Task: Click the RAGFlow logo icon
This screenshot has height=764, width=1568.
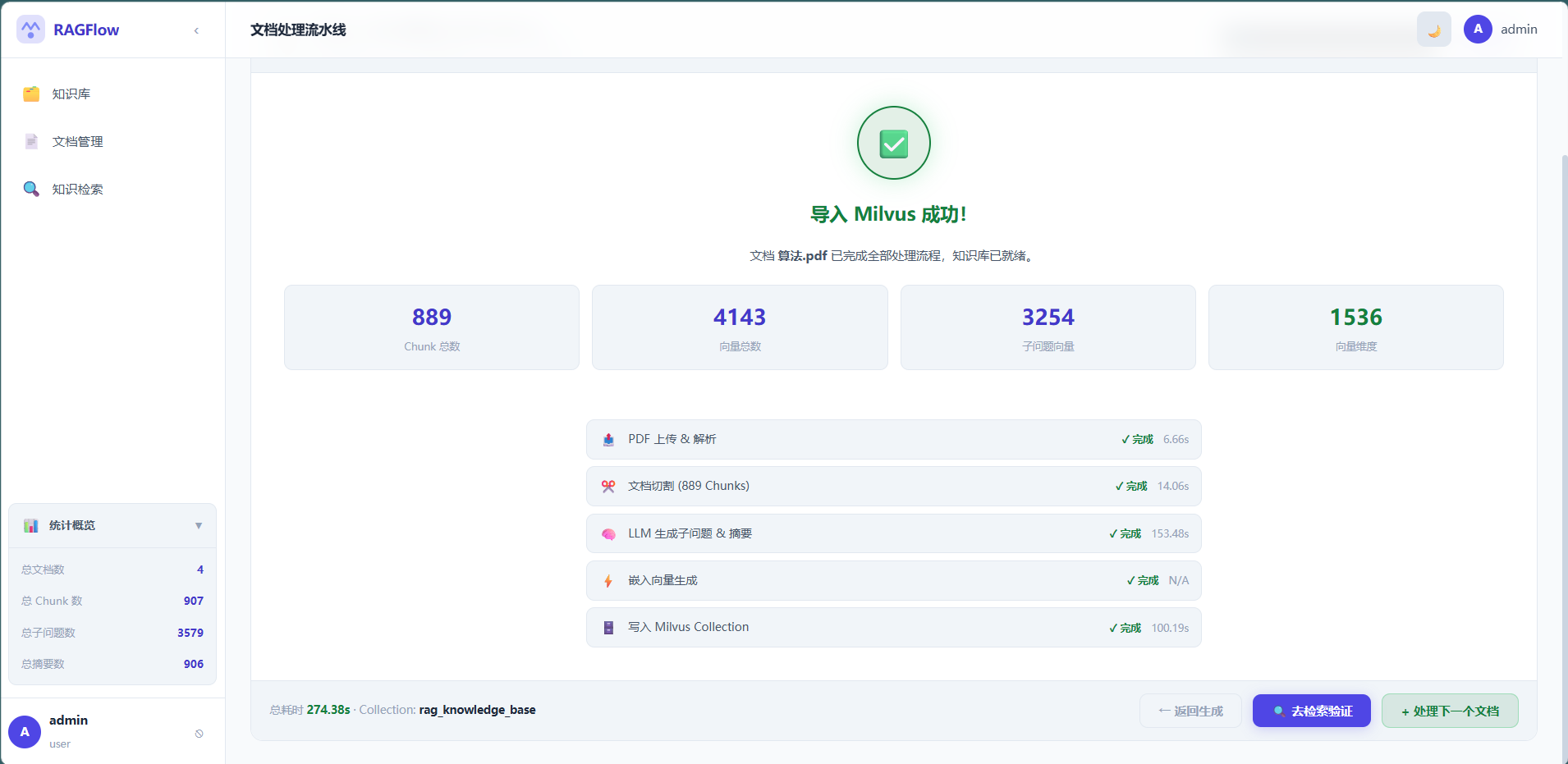Action: tap(31, 30)
